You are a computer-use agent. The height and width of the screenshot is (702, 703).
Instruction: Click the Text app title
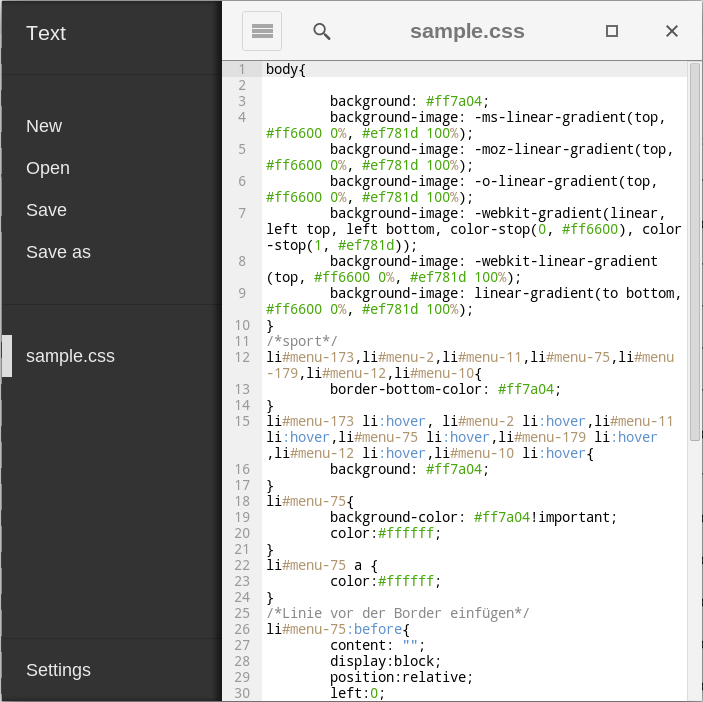click(x=46, y=33)
